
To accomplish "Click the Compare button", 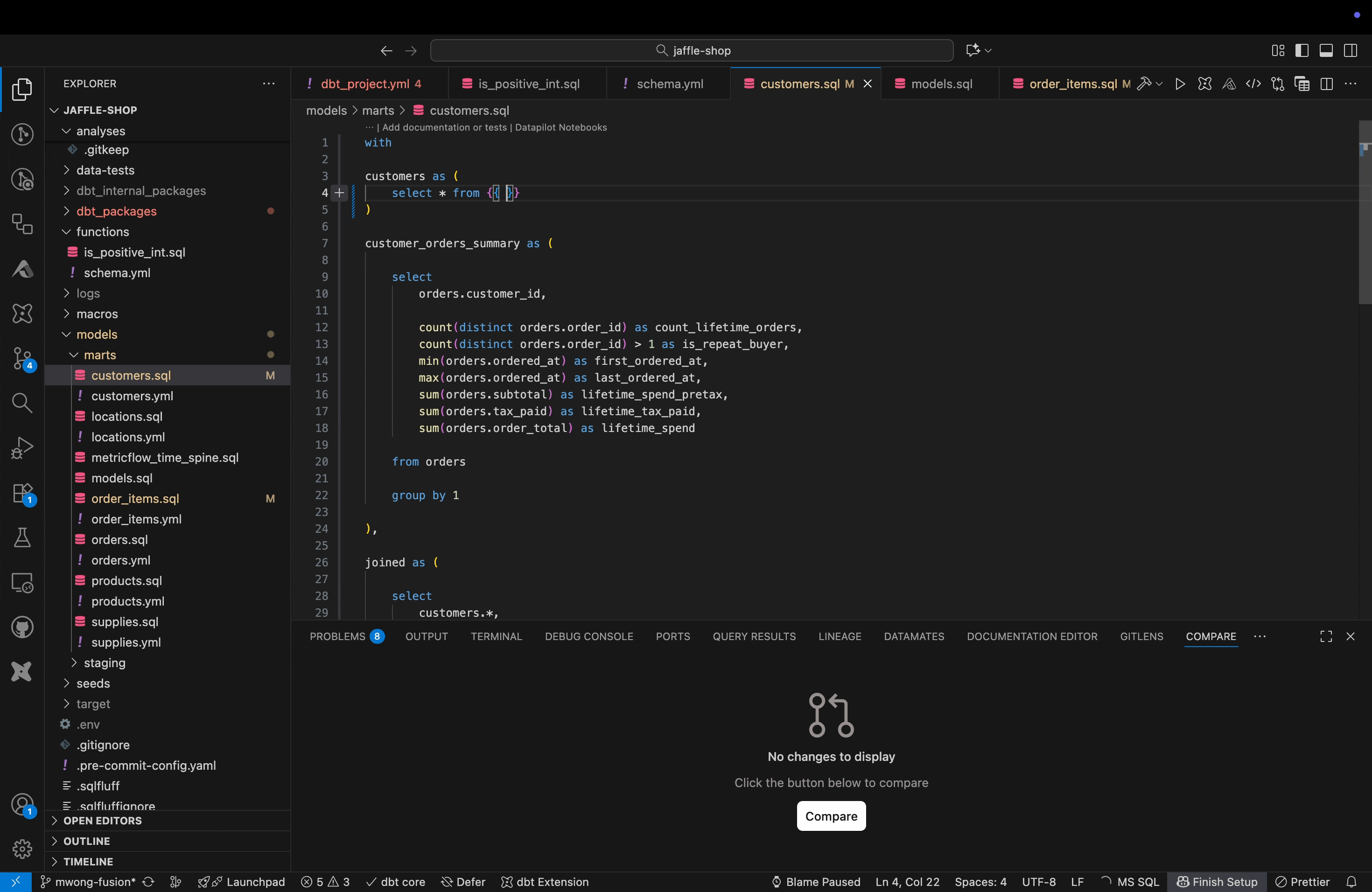I will pyautogui.click(x=830, y=816).
